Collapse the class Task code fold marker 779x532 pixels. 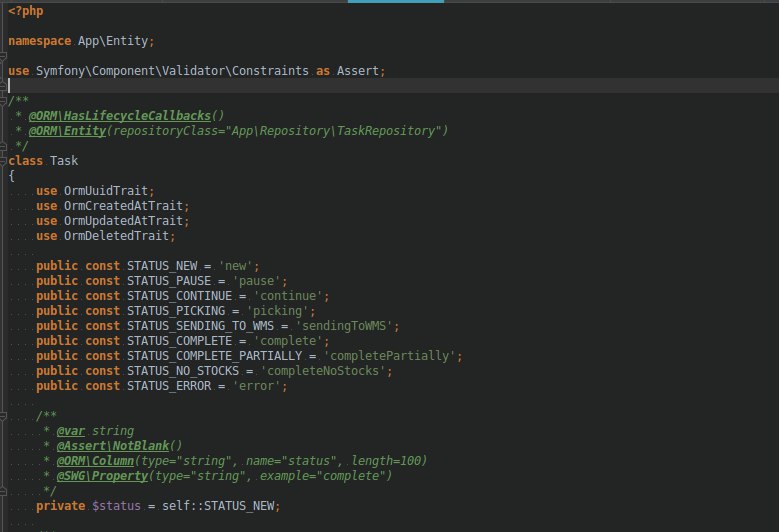click(3, 161)
